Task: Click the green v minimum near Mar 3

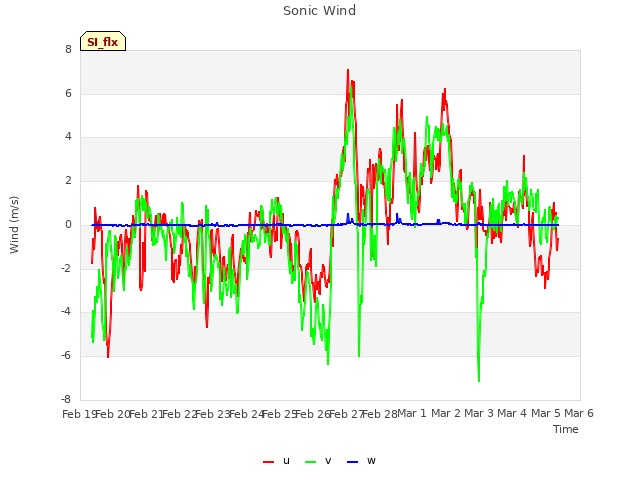Action: tap(479, 381)
